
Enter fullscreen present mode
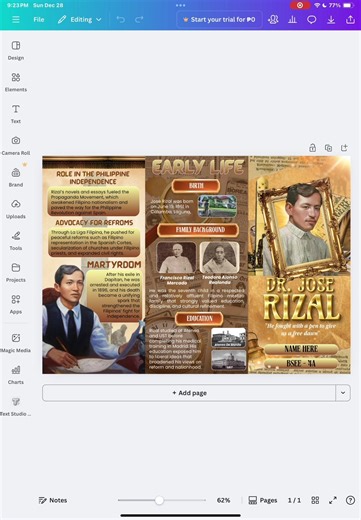point(333,500)
